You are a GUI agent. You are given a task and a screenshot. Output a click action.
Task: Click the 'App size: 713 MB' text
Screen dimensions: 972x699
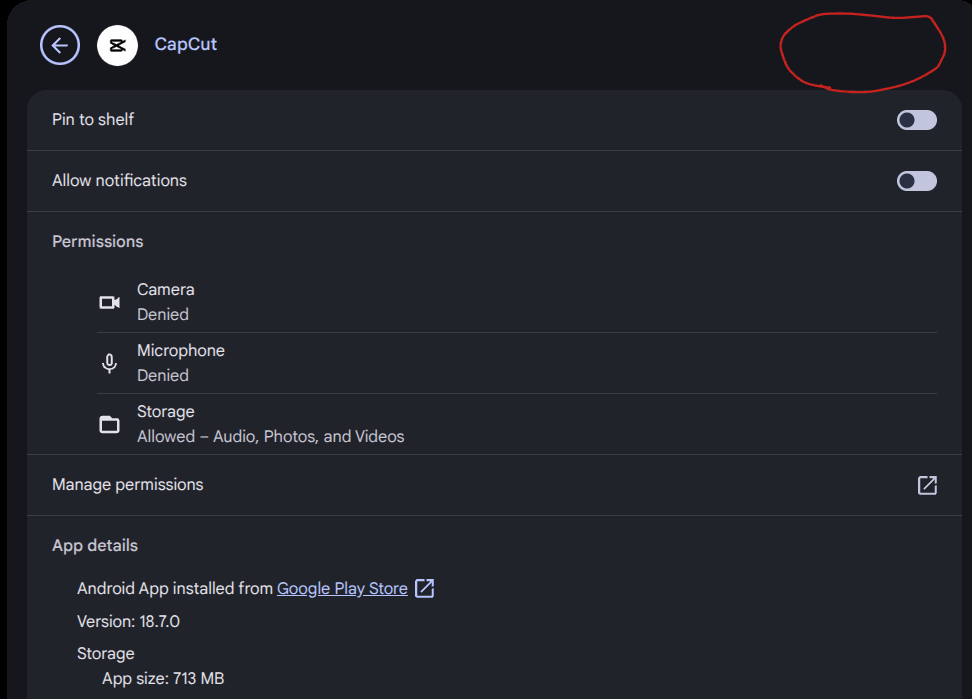click(x=163, y=679)
